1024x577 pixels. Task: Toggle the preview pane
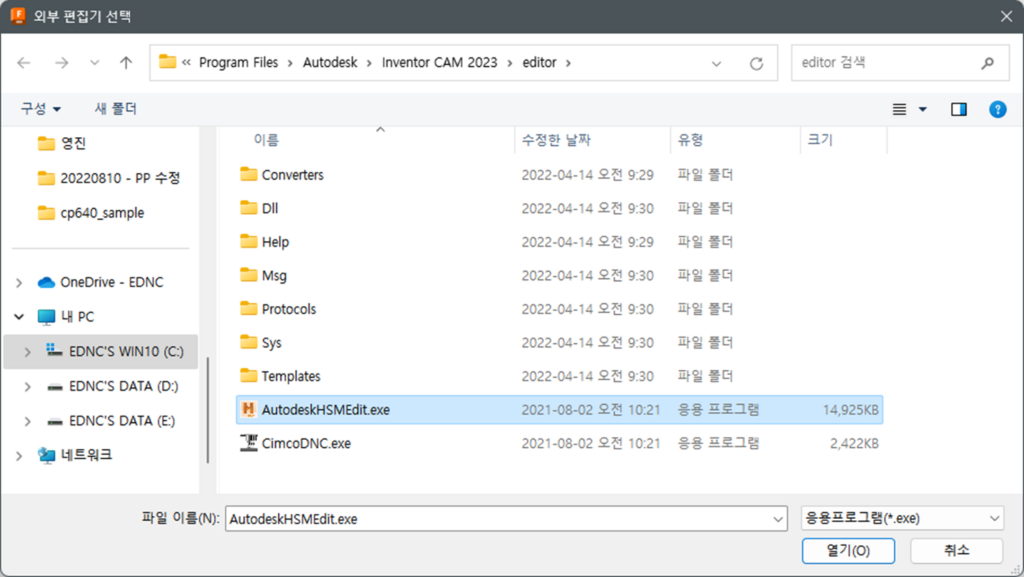959,109
